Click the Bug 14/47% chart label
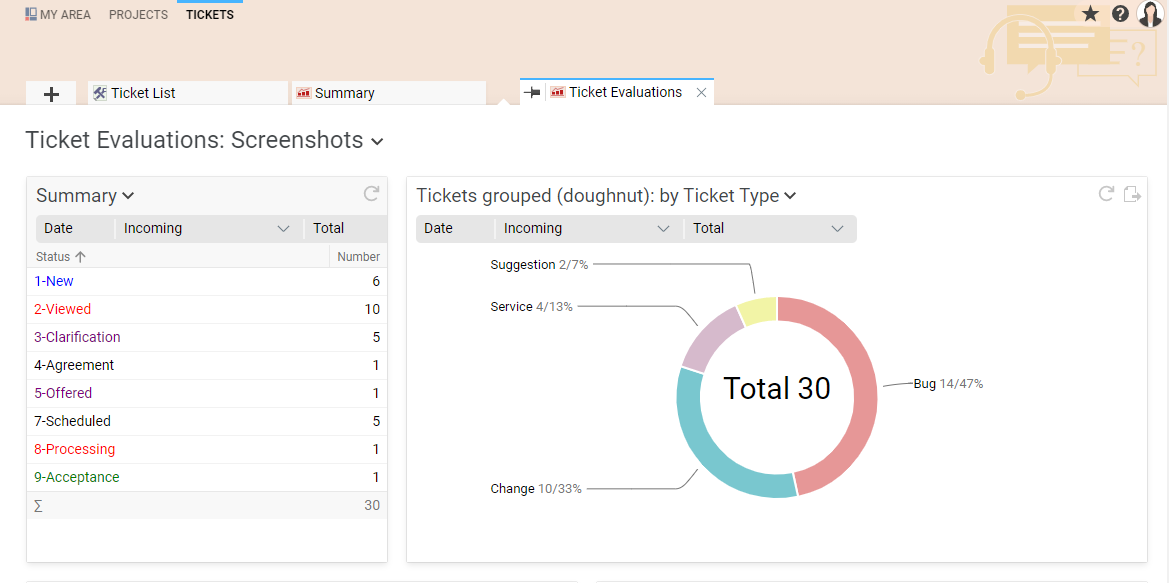The width and height of the screenshot is (1169, 583). coord(948,384)
